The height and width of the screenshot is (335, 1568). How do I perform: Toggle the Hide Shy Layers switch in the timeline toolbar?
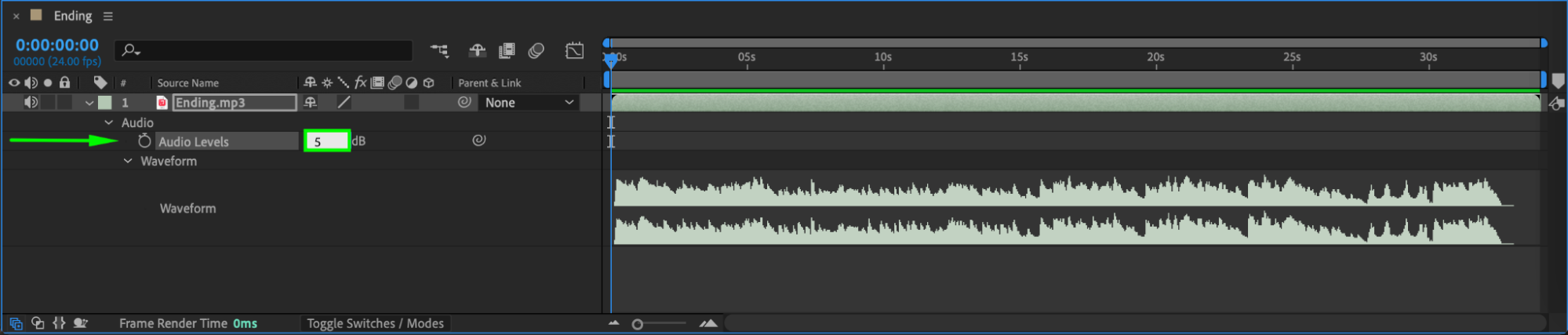tap(477, 51)
